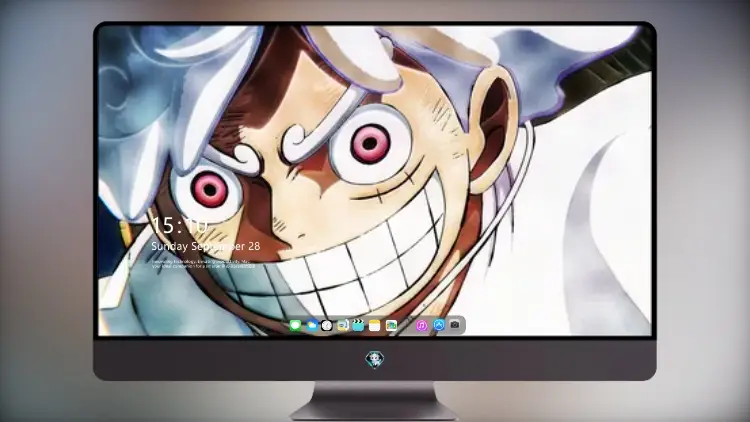Click the 15:10 clock widget
750x422 pixels.
(x=180, y=225)
